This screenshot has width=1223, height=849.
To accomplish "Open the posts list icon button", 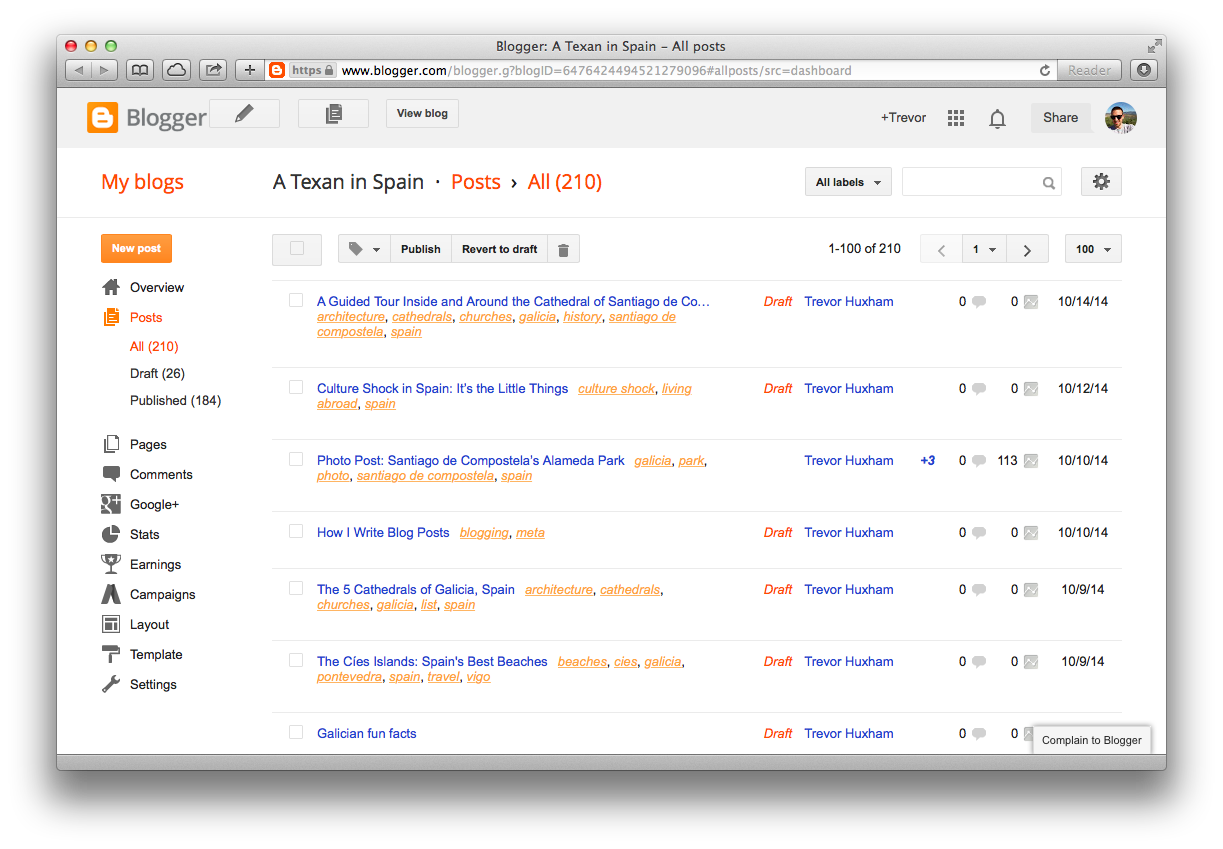I will pos(333,114).
